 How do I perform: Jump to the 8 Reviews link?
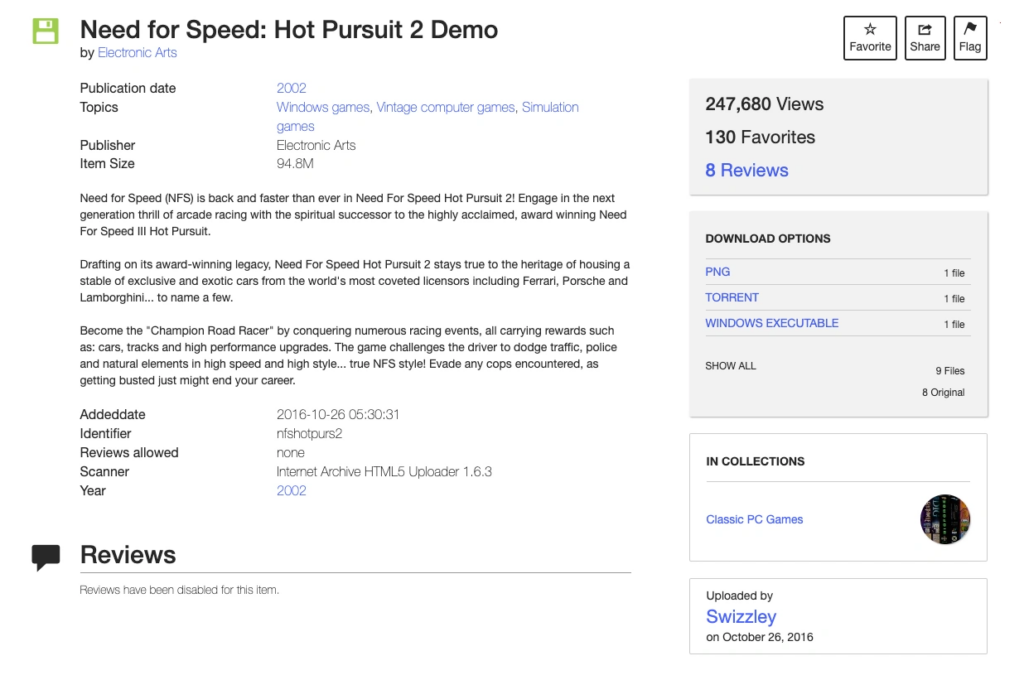(x=746, y=170)
